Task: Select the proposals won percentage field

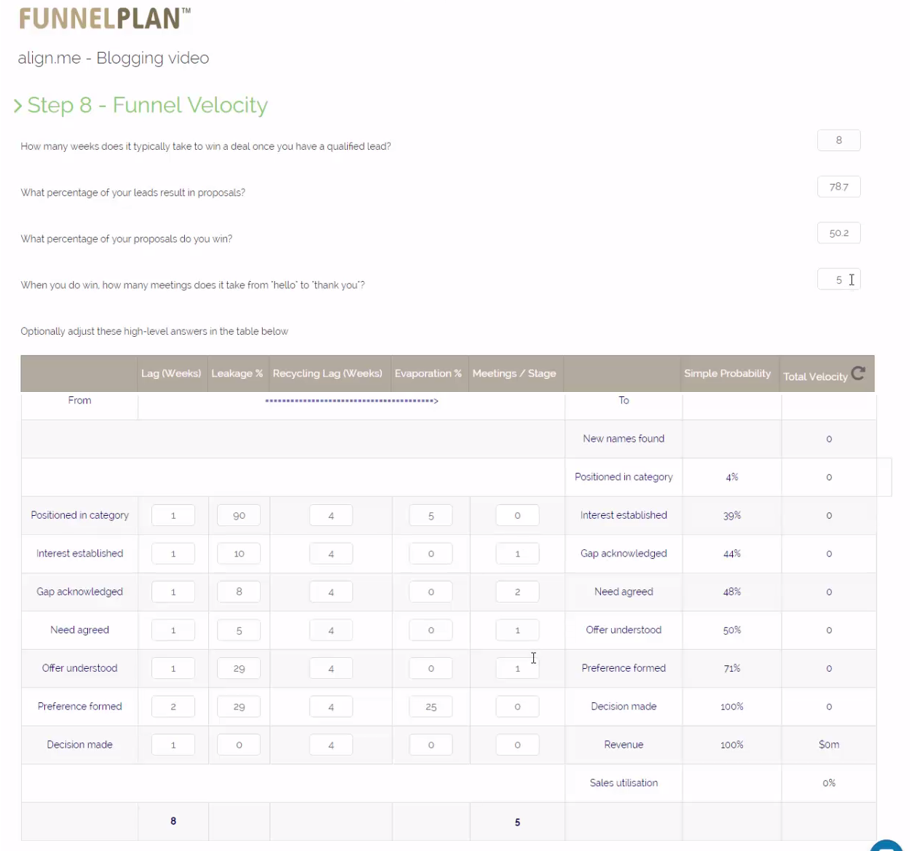Action: (x=838, y=233)
